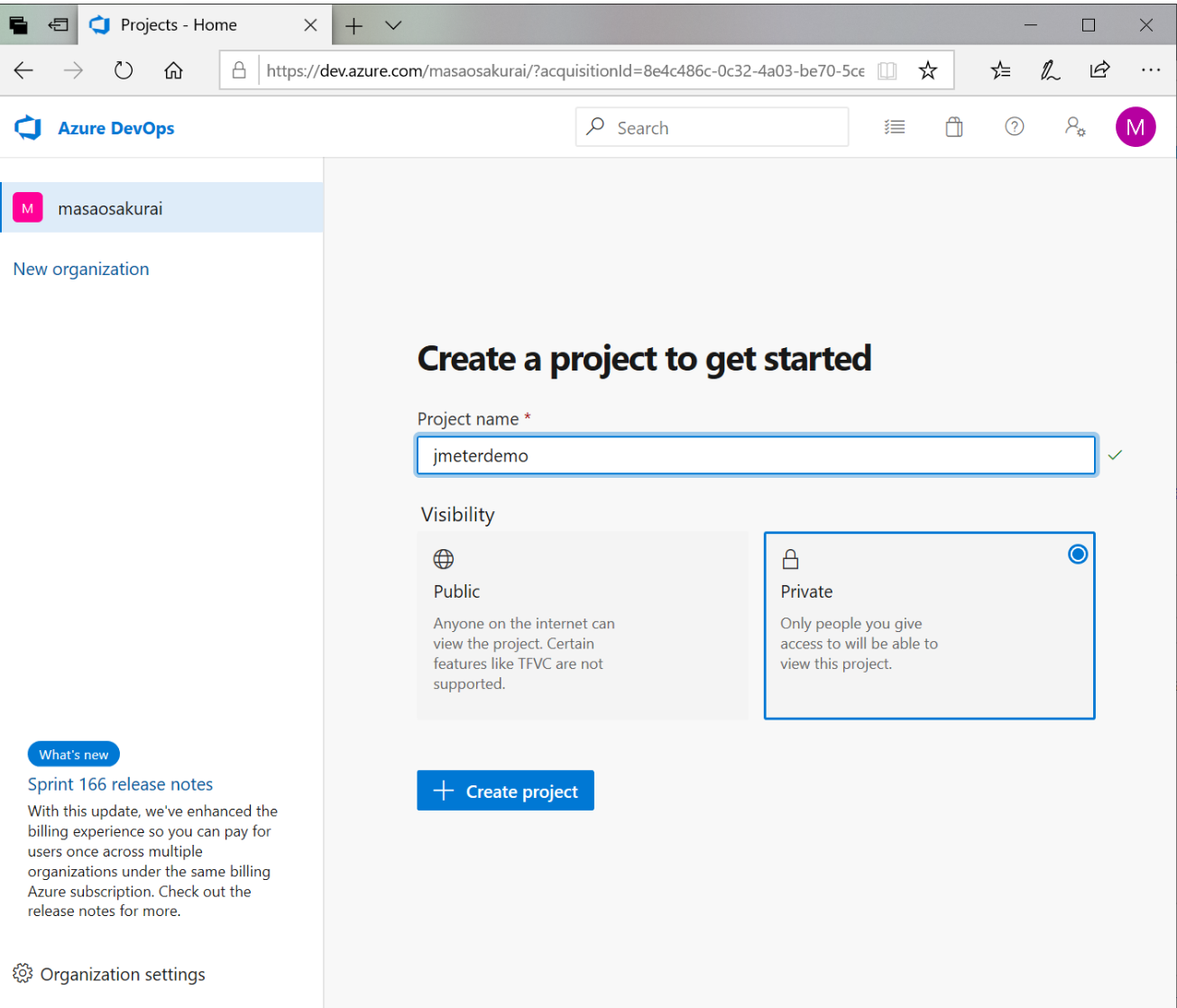Open the User settings icon

1074,127
